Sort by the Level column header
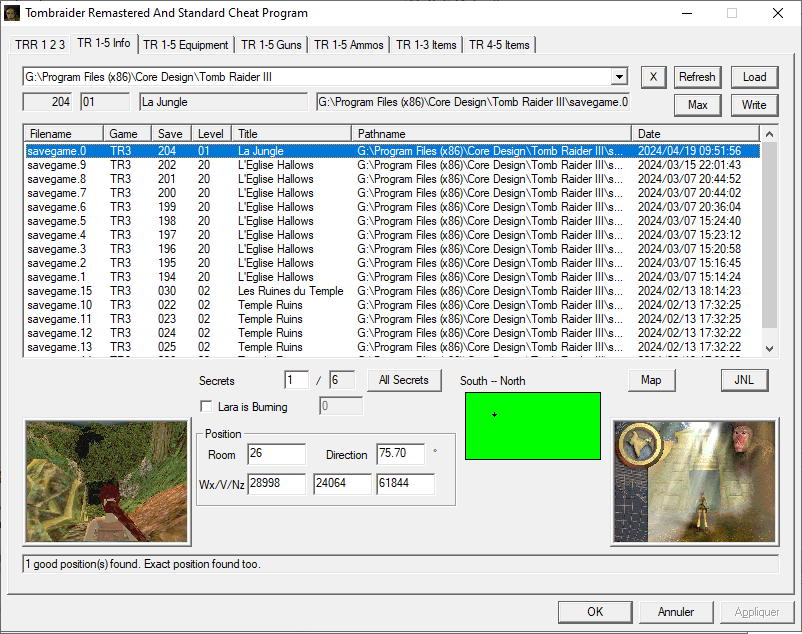Viewport: 802px width, 634px height. coord(212,134)
